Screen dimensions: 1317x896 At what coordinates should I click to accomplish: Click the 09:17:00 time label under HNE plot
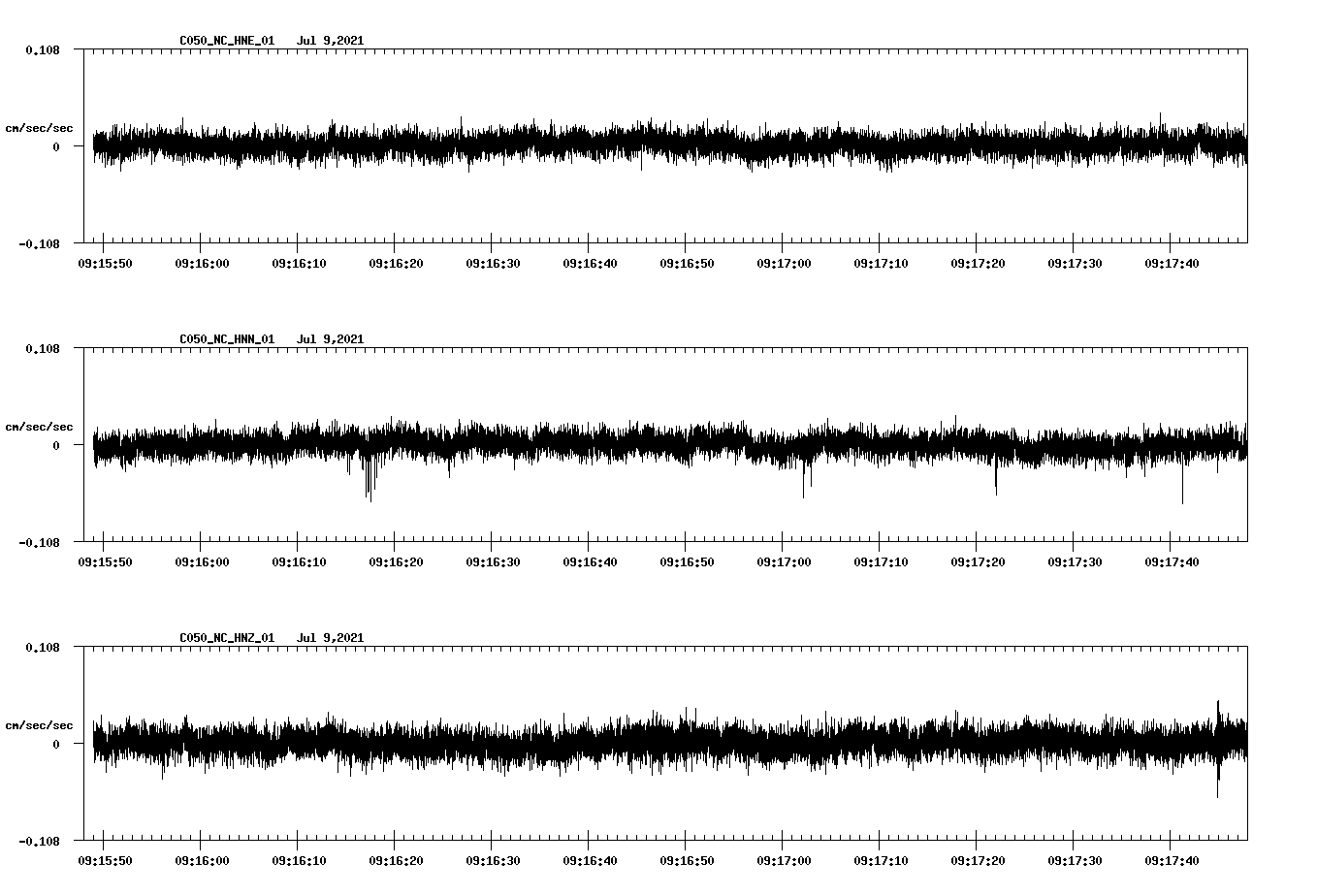tap(784, 264)
